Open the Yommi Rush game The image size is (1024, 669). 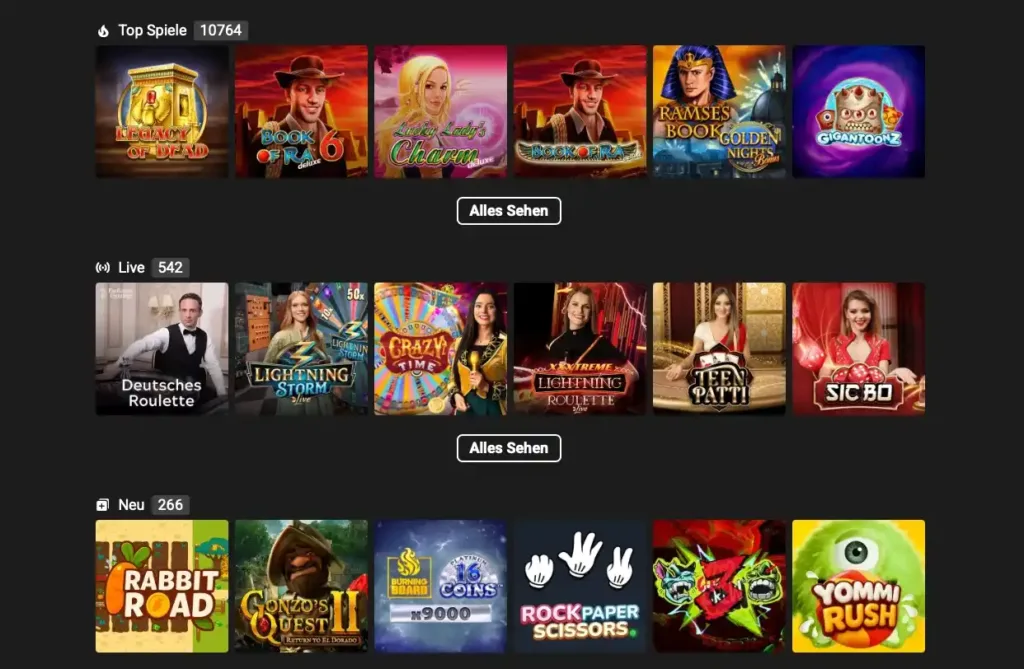tap(859, 586)
